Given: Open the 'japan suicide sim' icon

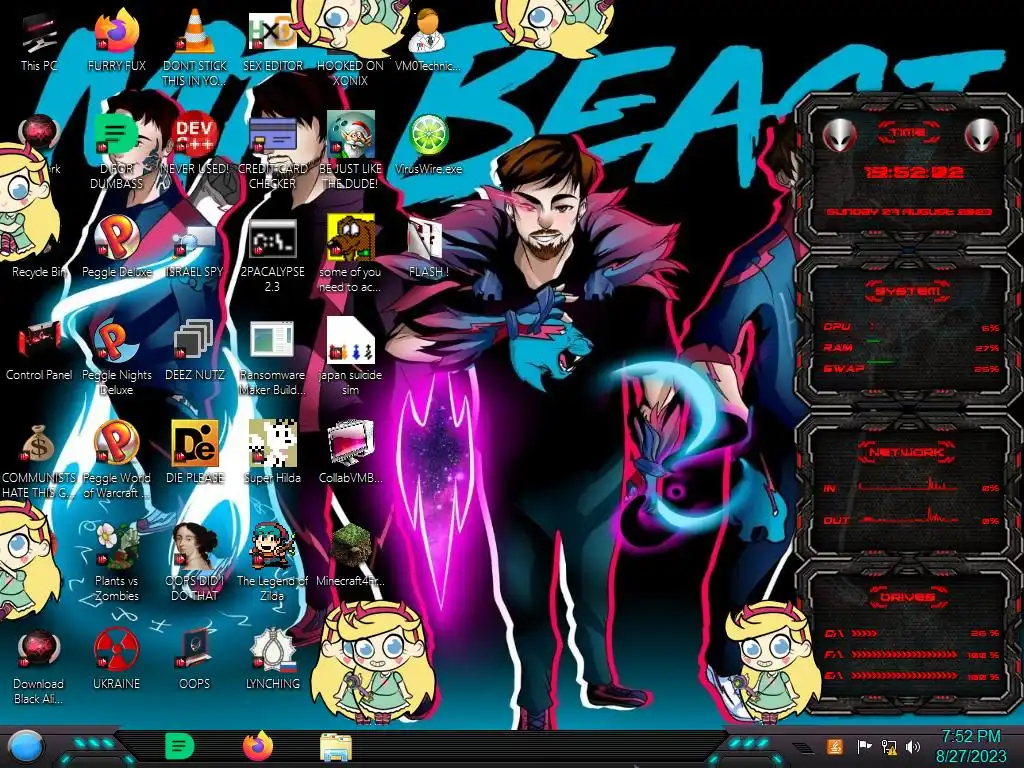Looking at the screenshot, I should pos(350,357).
